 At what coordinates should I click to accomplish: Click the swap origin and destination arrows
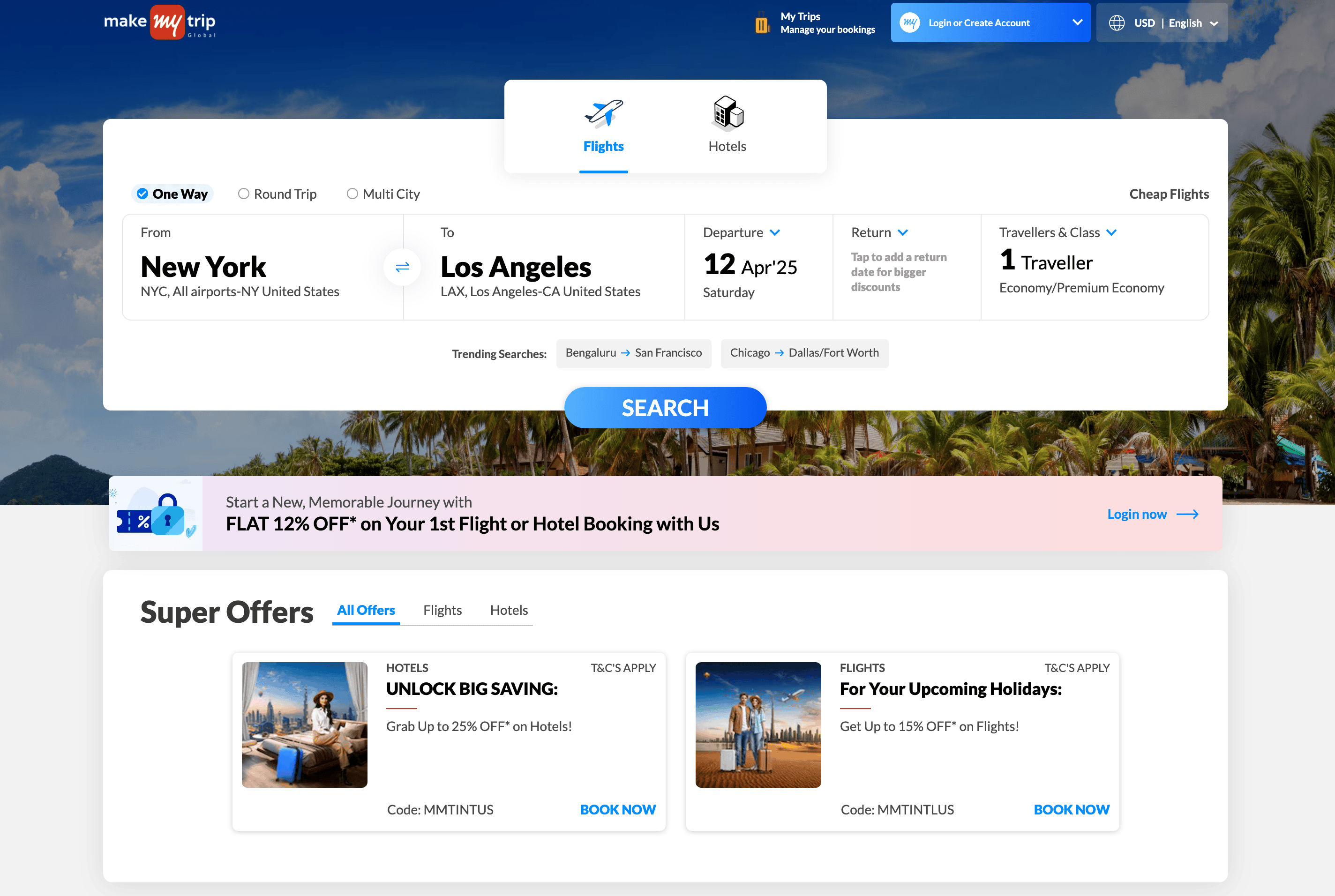402,267
